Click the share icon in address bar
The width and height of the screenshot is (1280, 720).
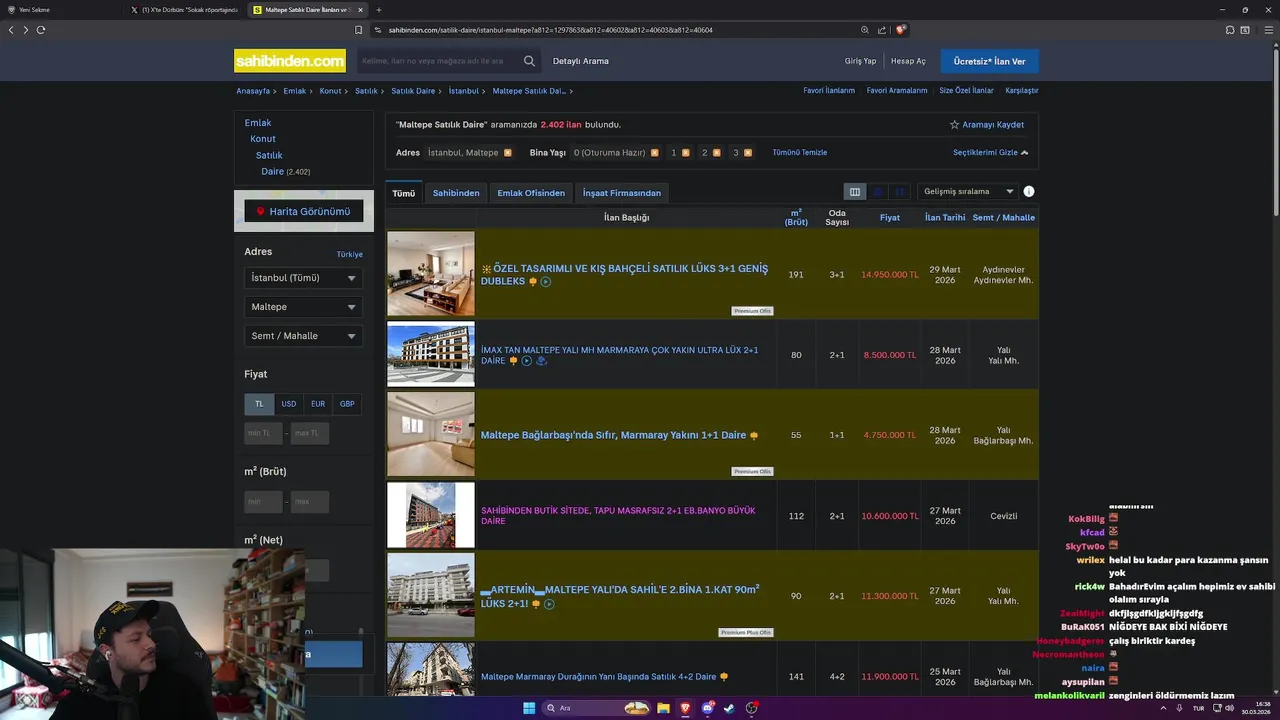882,30
